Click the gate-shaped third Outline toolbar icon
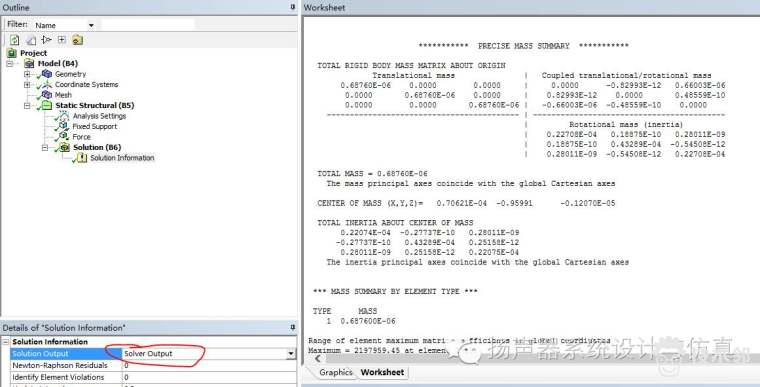This screenshot has width=760, height=387. [x=46, y=40]
